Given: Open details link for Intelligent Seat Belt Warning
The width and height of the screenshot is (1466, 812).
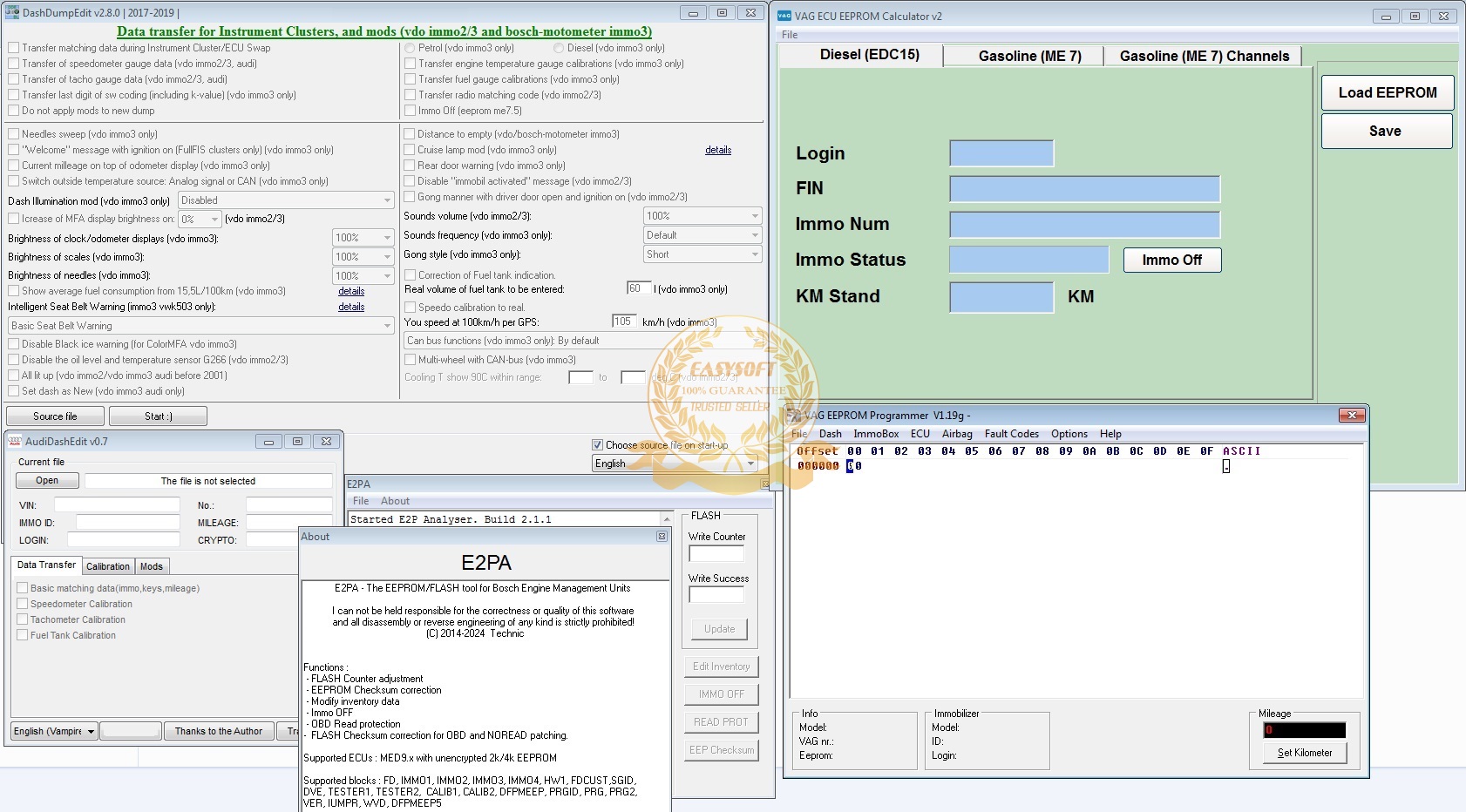Looking at the screenshot, I should (351, 307).
